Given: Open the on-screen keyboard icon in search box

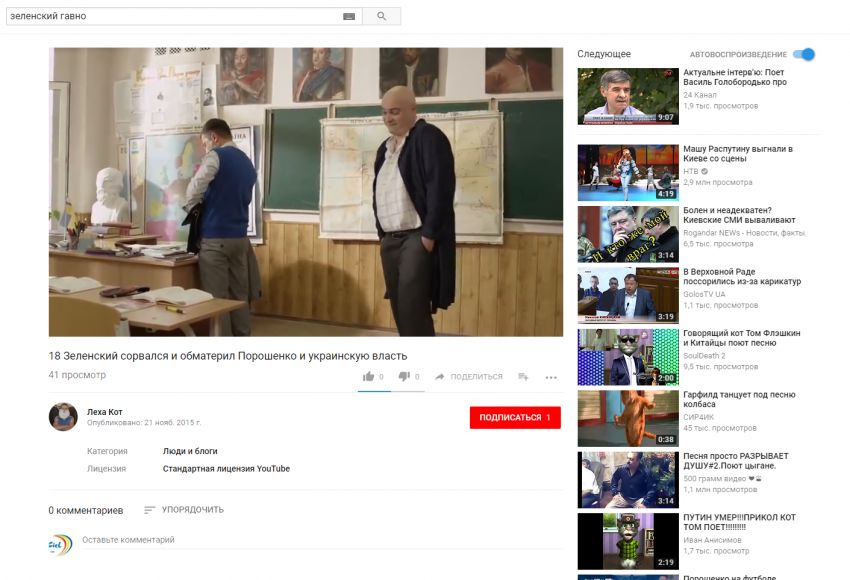Looking at the screenshot, I should [x=349, y=16].
